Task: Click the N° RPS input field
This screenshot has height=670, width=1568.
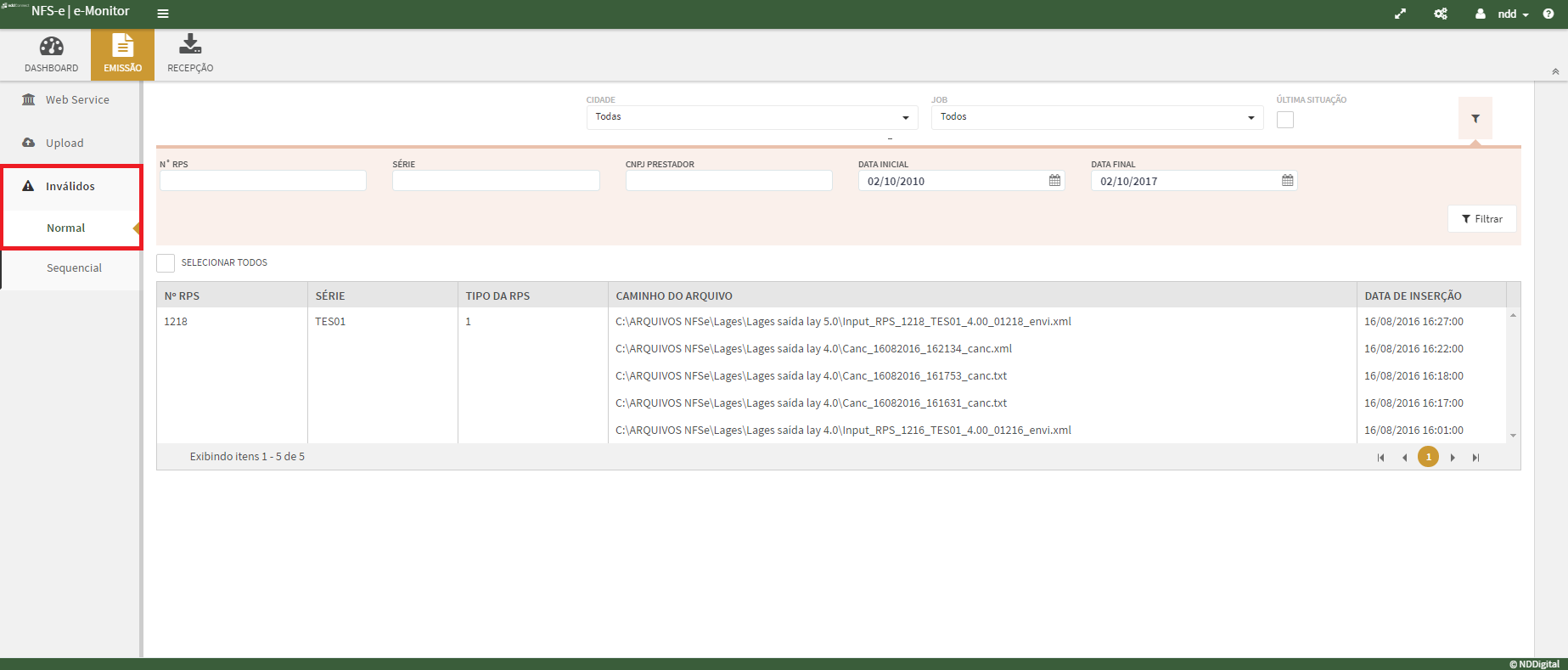Action: (x=263, y=181)
